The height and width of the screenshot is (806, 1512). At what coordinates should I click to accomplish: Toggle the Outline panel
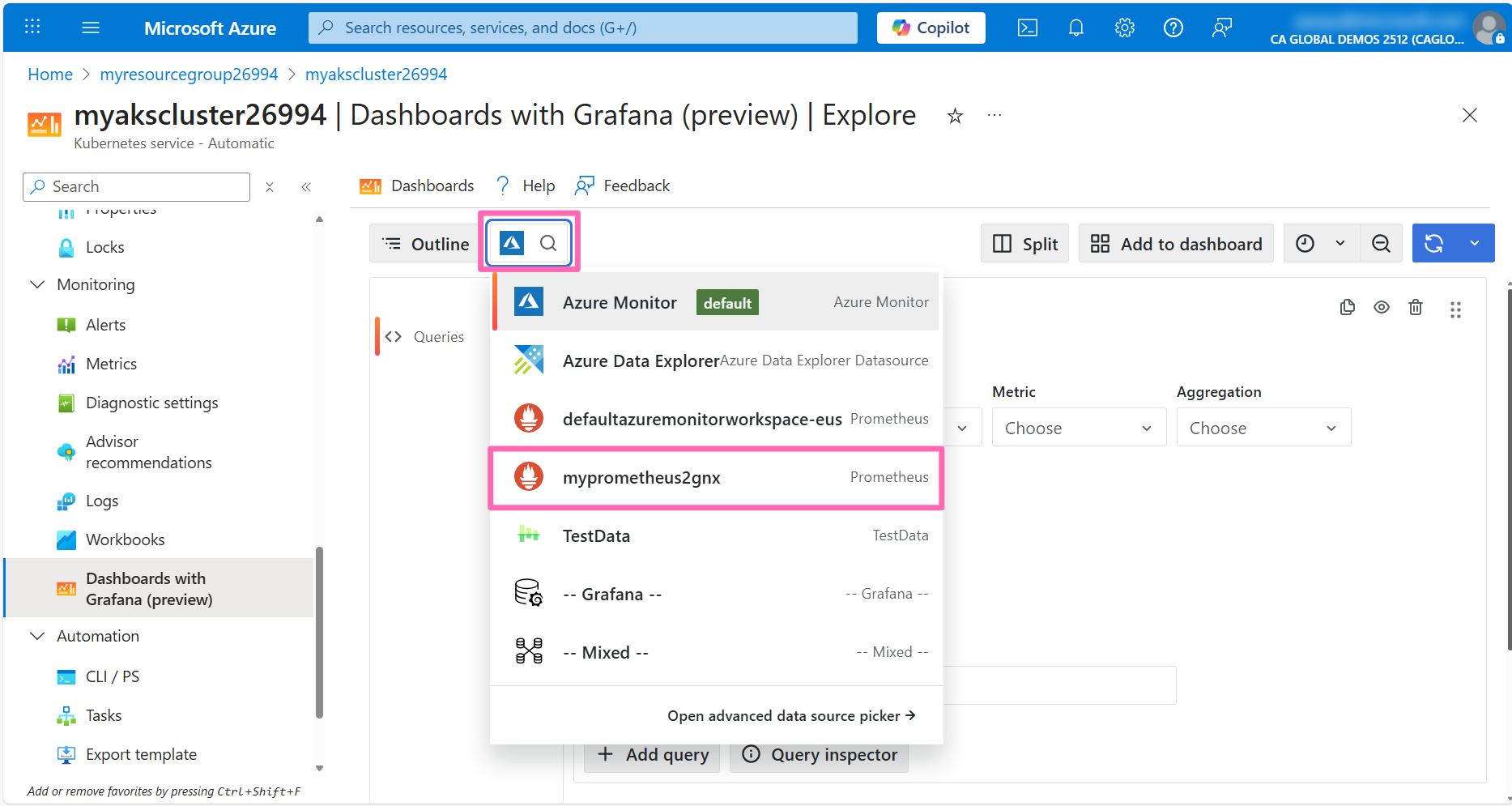pos(425,244)
